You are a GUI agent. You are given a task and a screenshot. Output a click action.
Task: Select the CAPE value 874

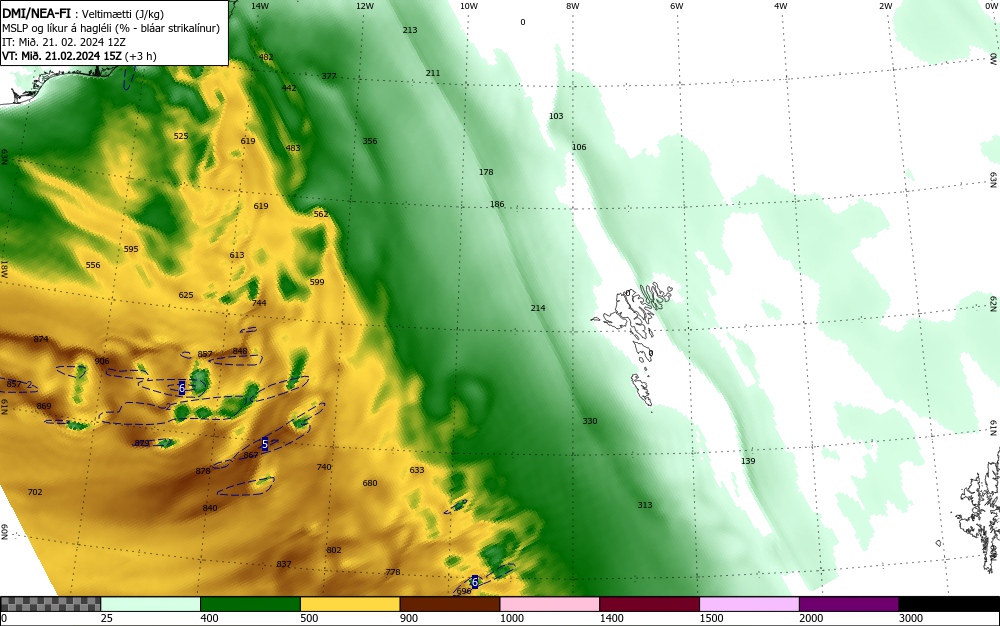tap(41, 338)
